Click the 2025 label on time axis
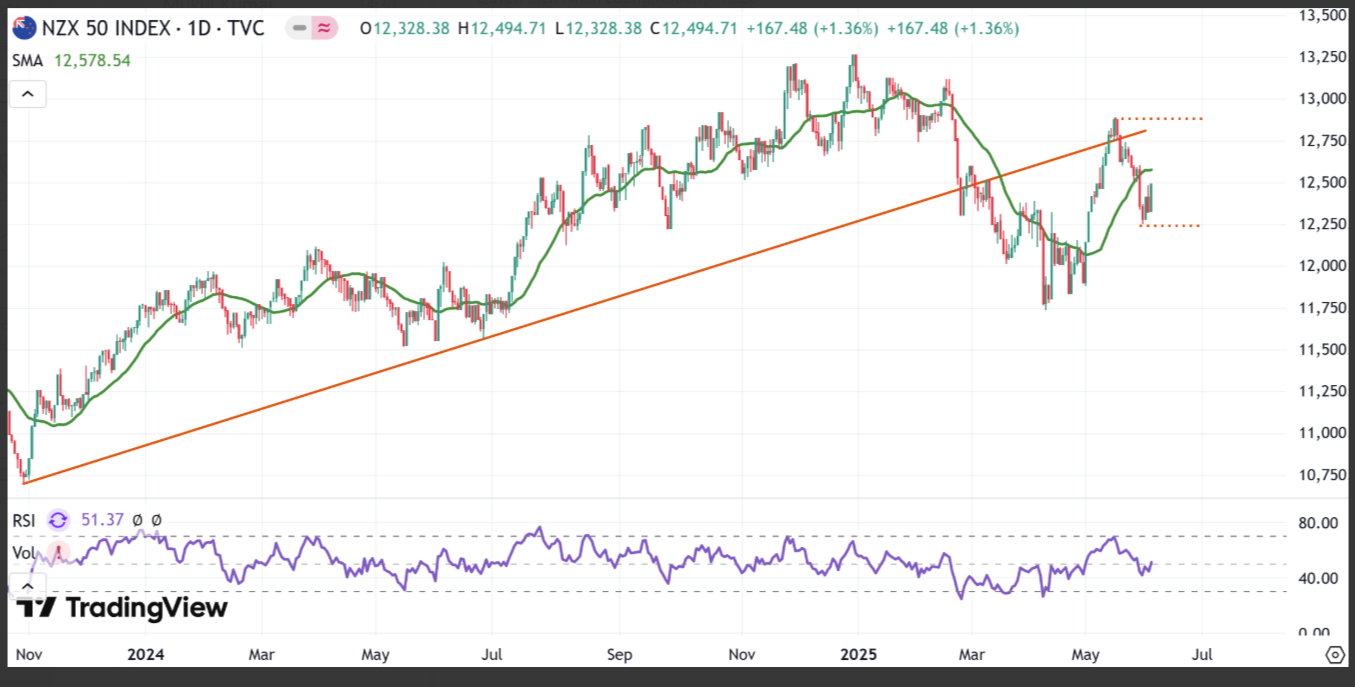Image resolution: width=1355 pixels, height=687 pixels. click(858, 655)
